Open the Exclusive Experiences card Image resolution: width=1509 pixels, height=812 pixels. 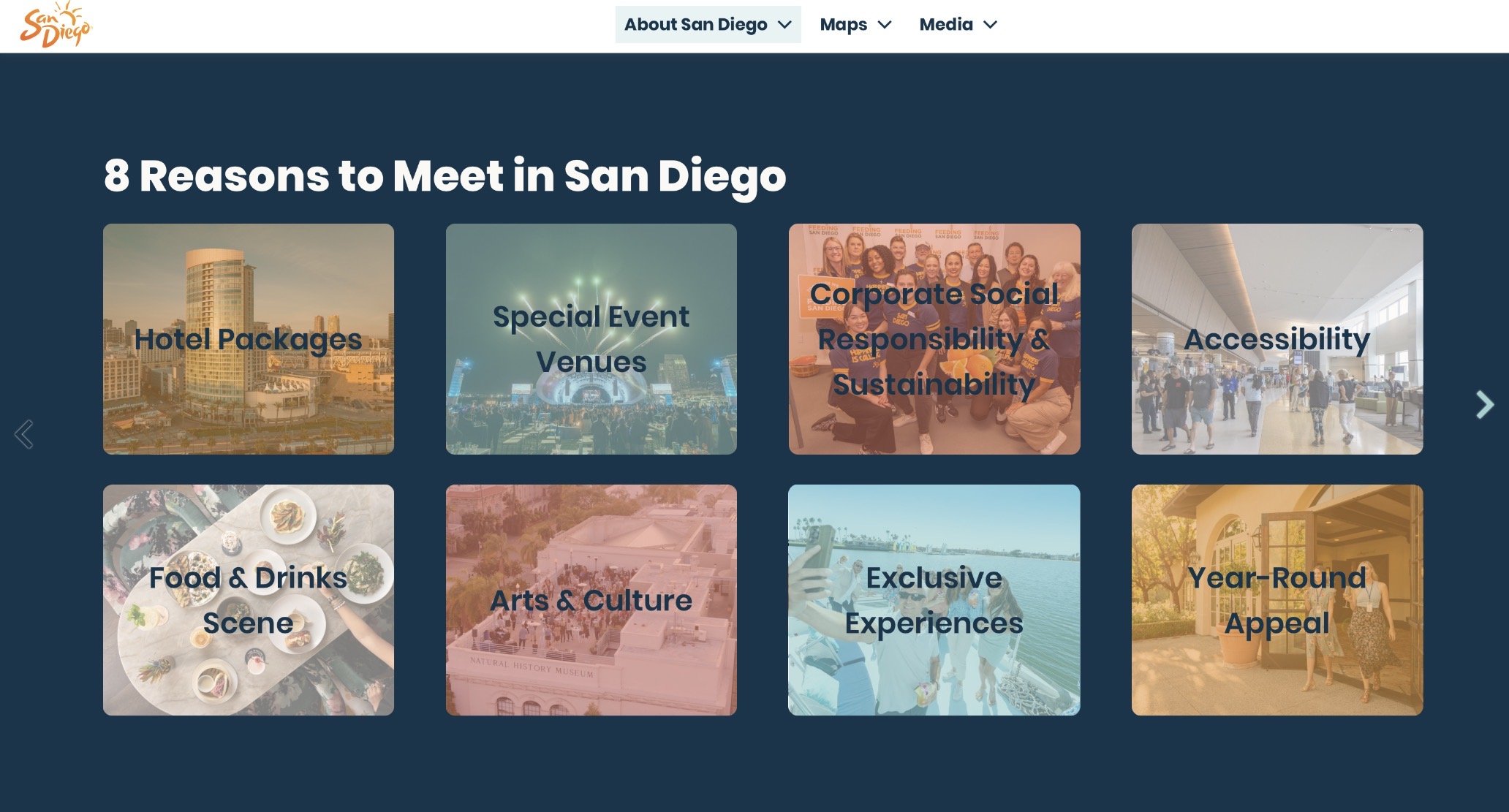coord(934,600)
